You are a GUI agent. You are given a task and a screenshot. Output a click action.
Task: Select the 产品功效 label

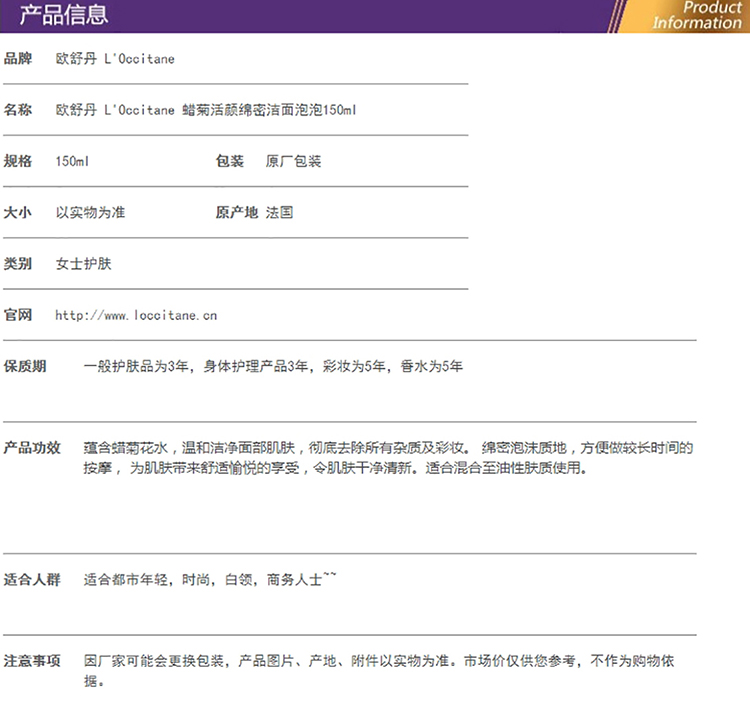(x=32, y=448)
